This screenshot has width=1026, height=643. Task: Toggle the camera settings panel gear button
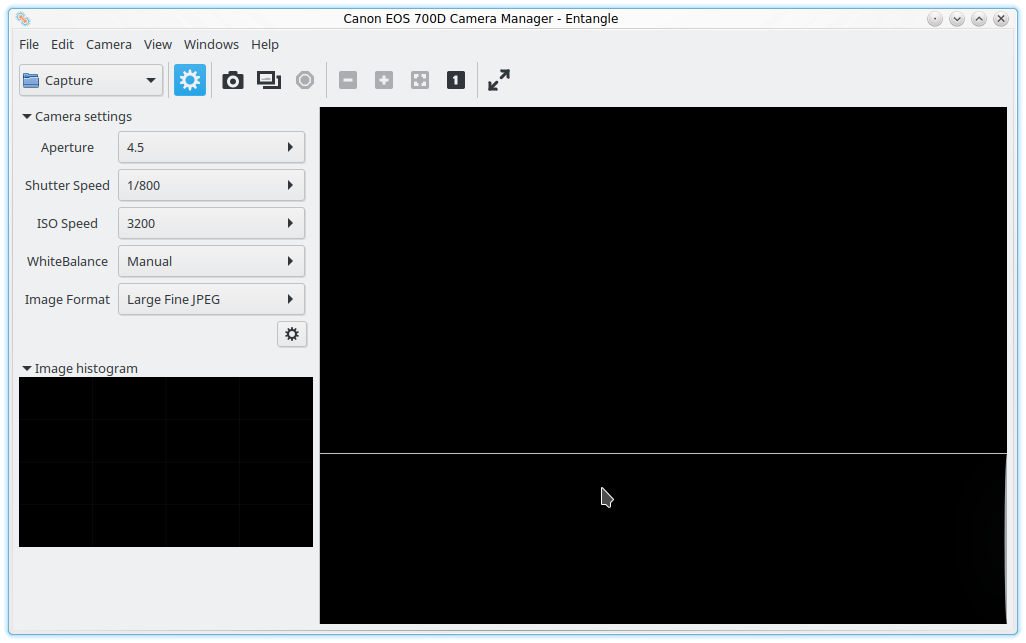[x=190, y=80]
